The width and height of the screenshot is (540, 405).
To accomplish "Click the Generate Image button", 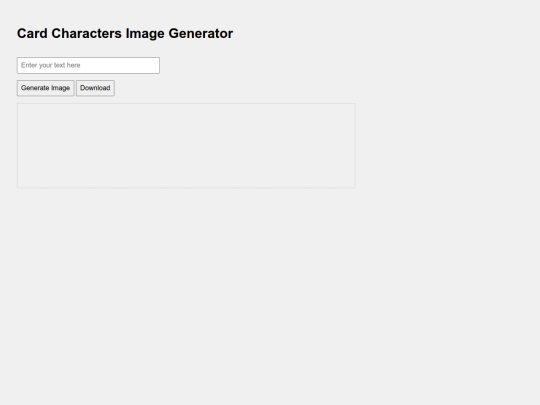I will [x=45, y=88].
